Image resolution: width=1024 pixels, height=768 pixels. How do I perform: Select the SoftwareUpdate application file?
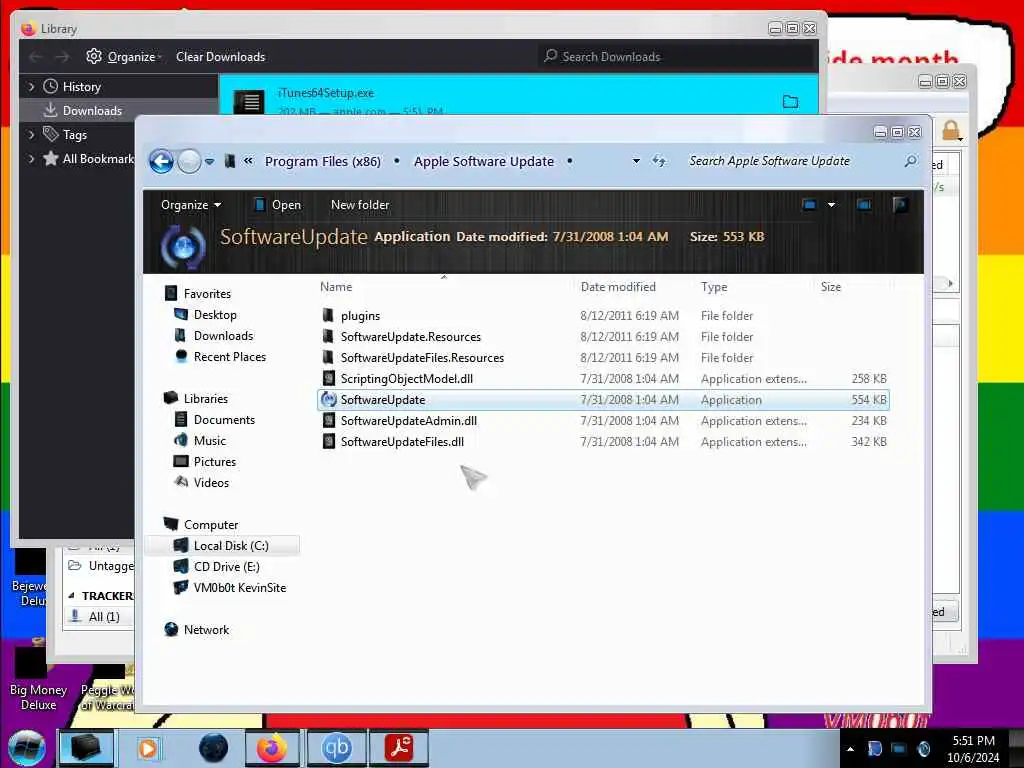[603, 400]
